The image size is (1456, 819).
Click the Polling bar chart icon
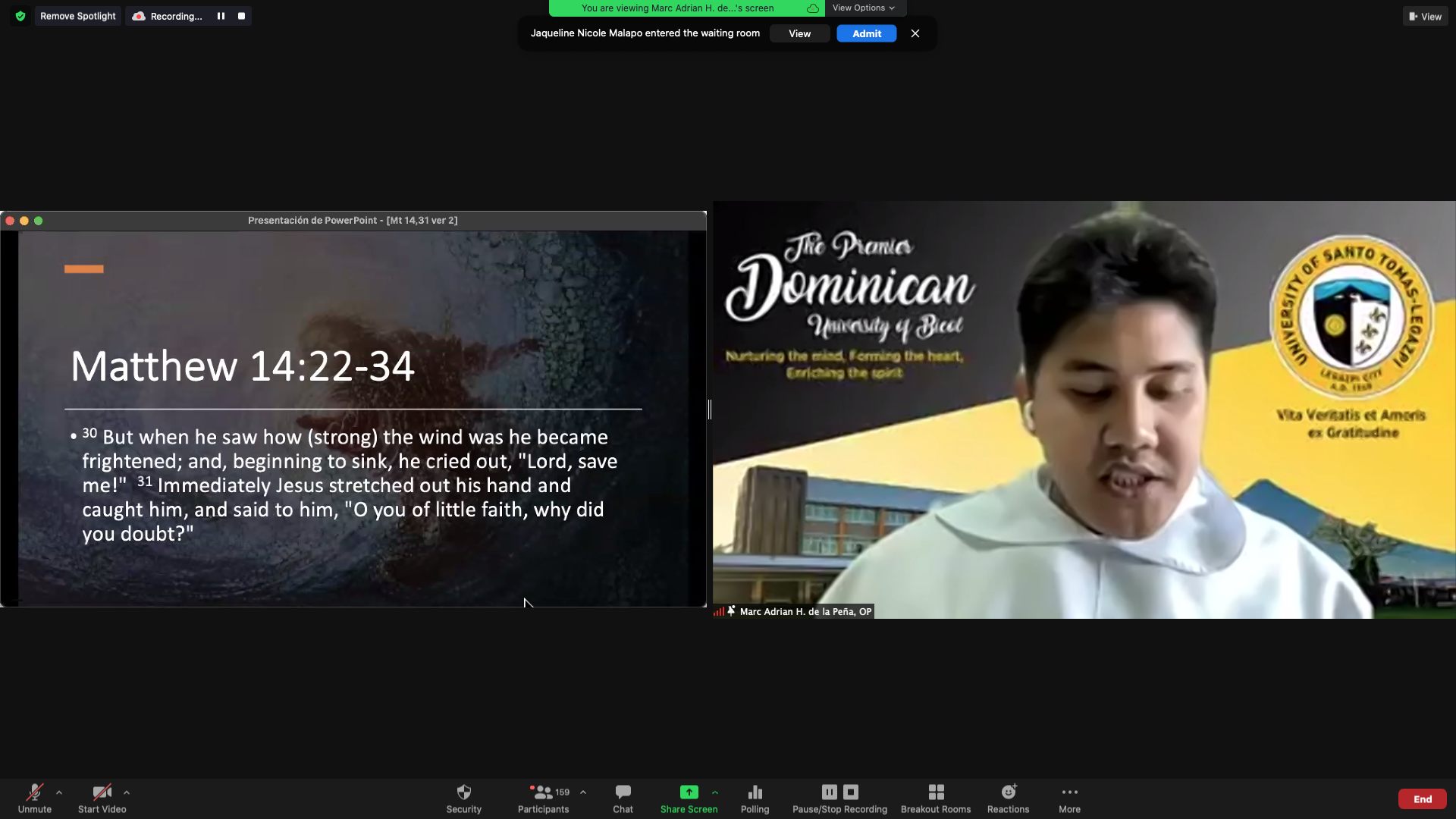[755, 793]
